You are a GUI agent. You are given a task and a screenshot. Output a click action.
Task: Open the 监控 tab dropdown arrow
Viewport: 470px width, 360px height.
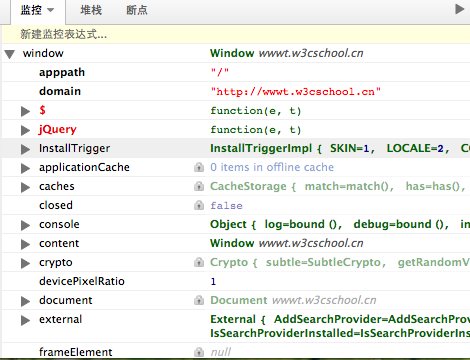[51, 10]
